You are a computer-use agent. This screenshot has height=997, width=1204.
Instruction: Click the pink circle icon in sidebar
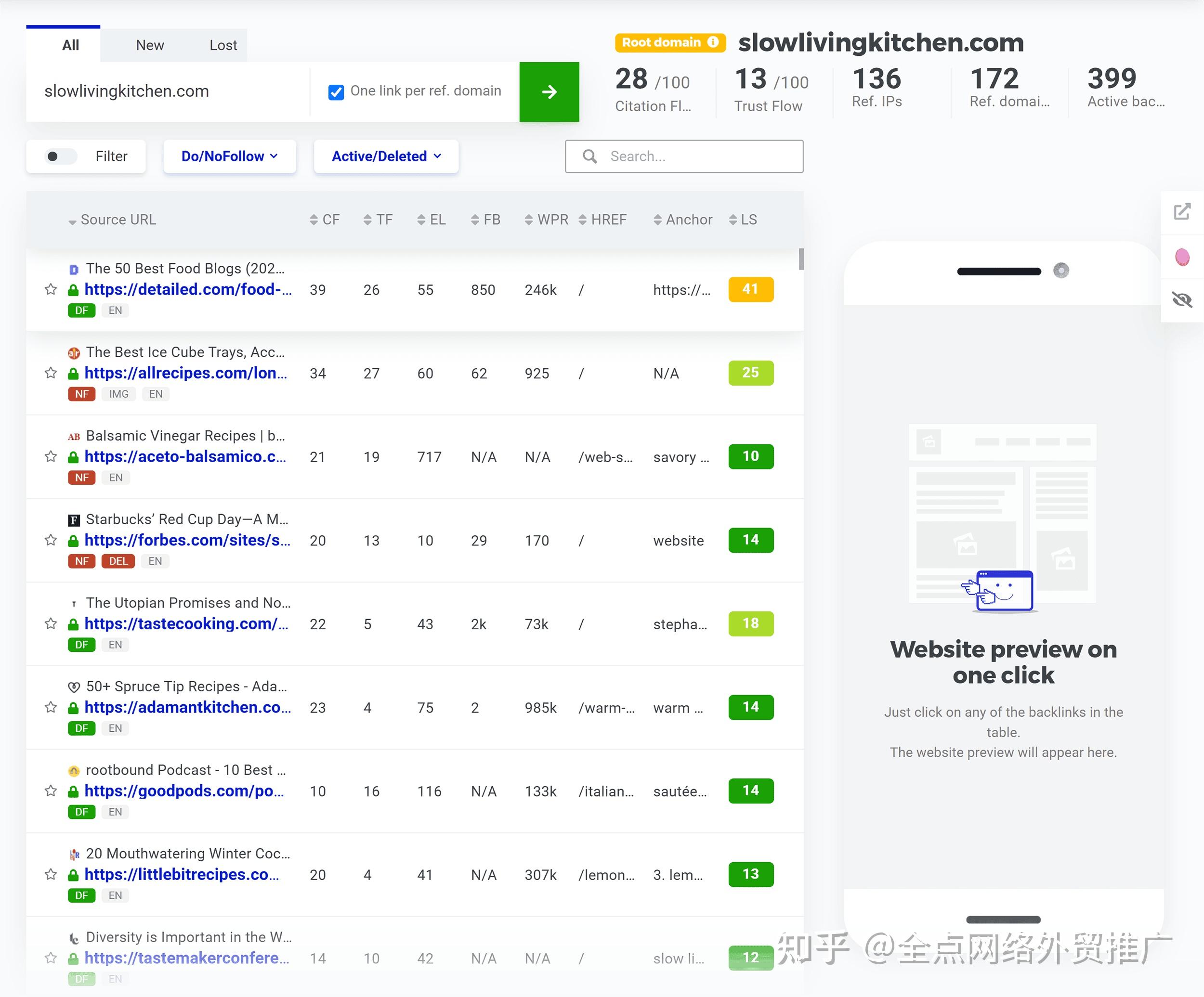coord(1182,257)
